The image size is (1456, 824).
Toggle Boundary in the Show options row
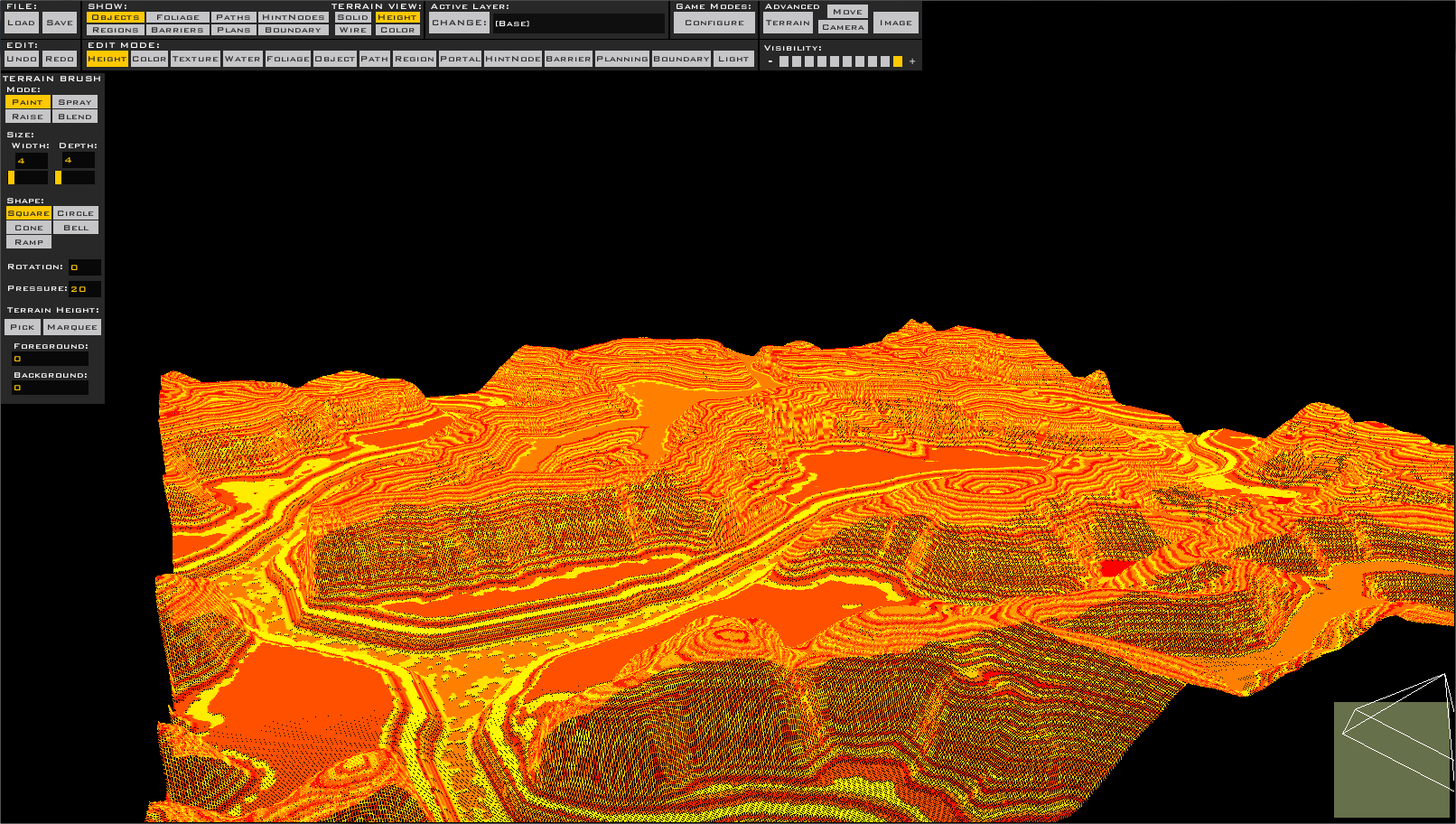(x=294, y=30)
